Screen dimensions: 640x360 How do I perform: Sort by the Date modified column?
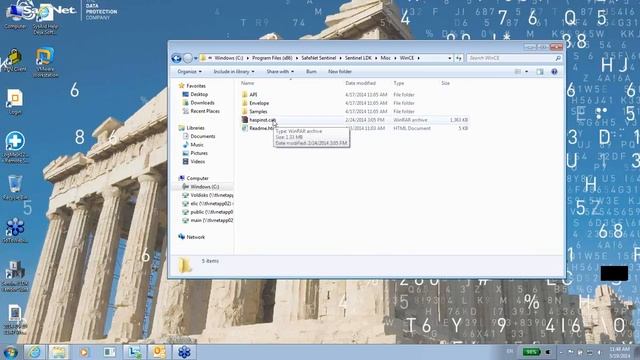point(360,83)
